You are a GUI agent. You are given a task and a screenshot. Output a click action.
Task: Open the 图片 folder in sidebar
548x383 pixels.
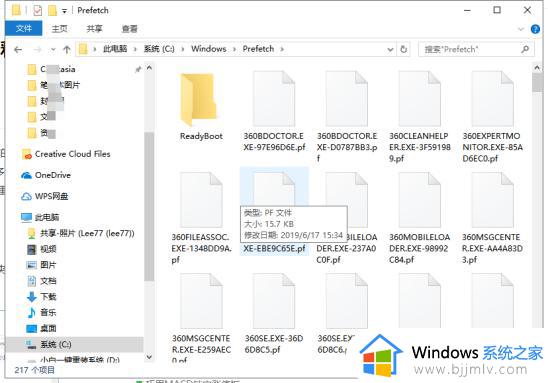42,265
